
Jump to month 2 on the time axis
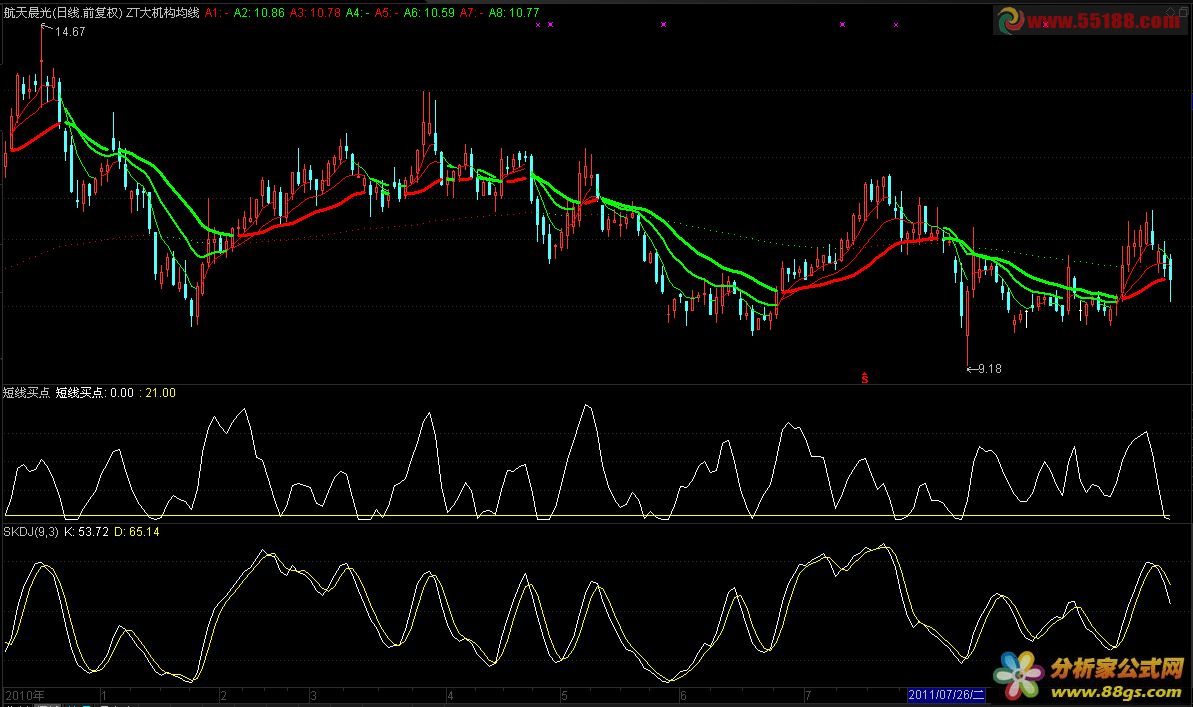point(223,696)
